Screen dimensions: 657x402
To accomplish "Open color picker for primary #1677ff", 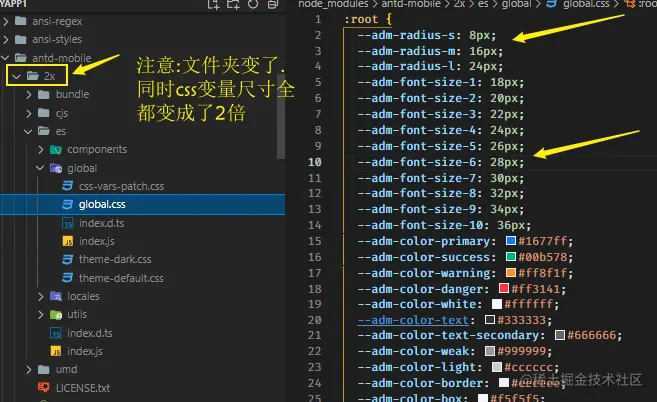I will coord(510,241).
